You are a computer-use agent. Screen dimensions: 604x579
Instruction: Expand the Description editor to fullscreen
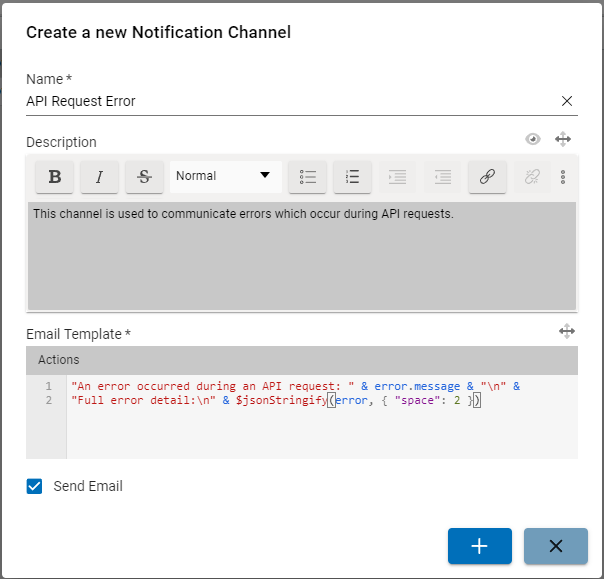[563, 140]
